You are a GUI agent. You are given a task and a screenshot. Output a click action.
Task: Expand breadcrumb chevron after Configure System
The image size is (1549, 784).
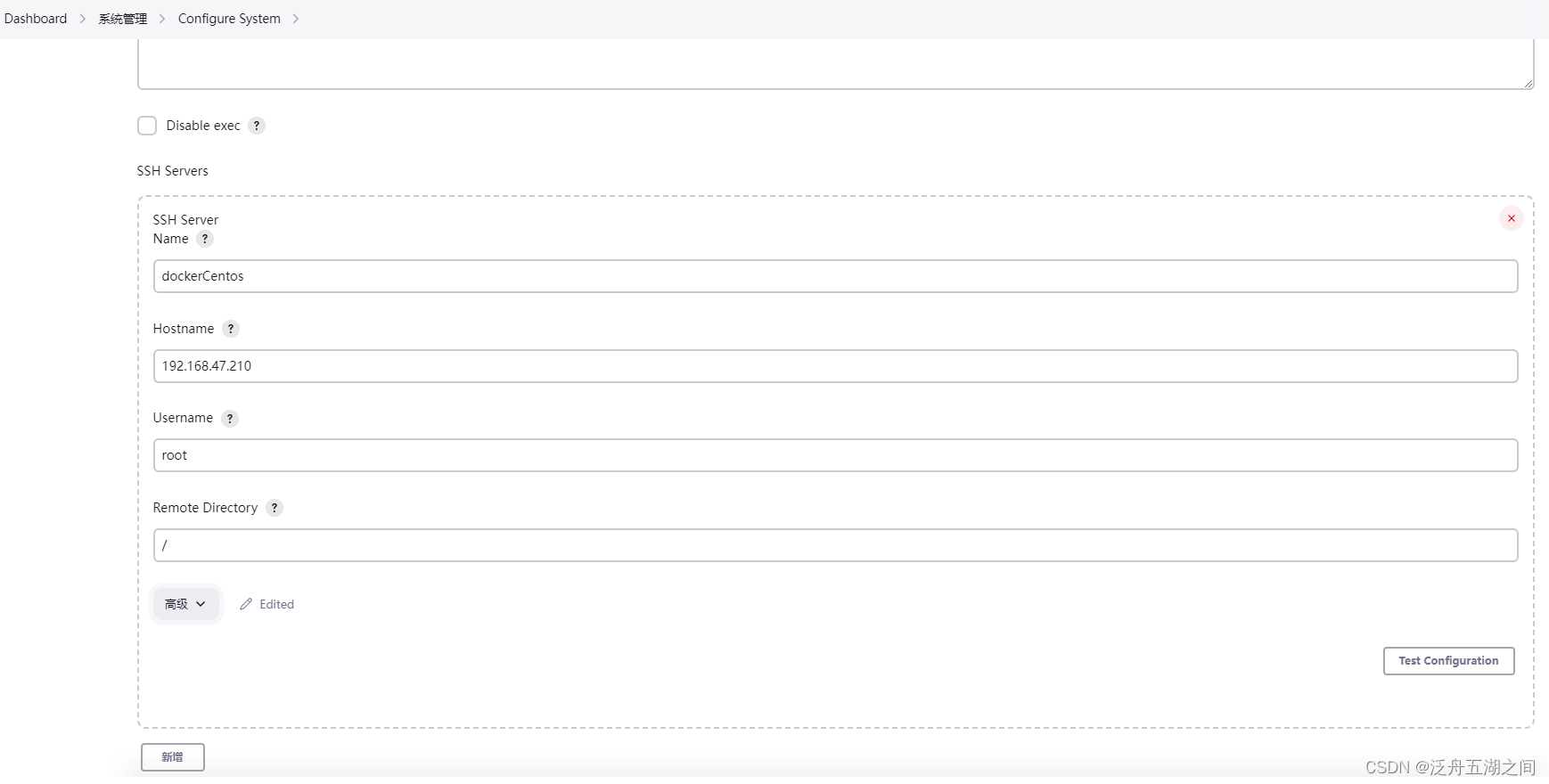(x=296, y=19)
